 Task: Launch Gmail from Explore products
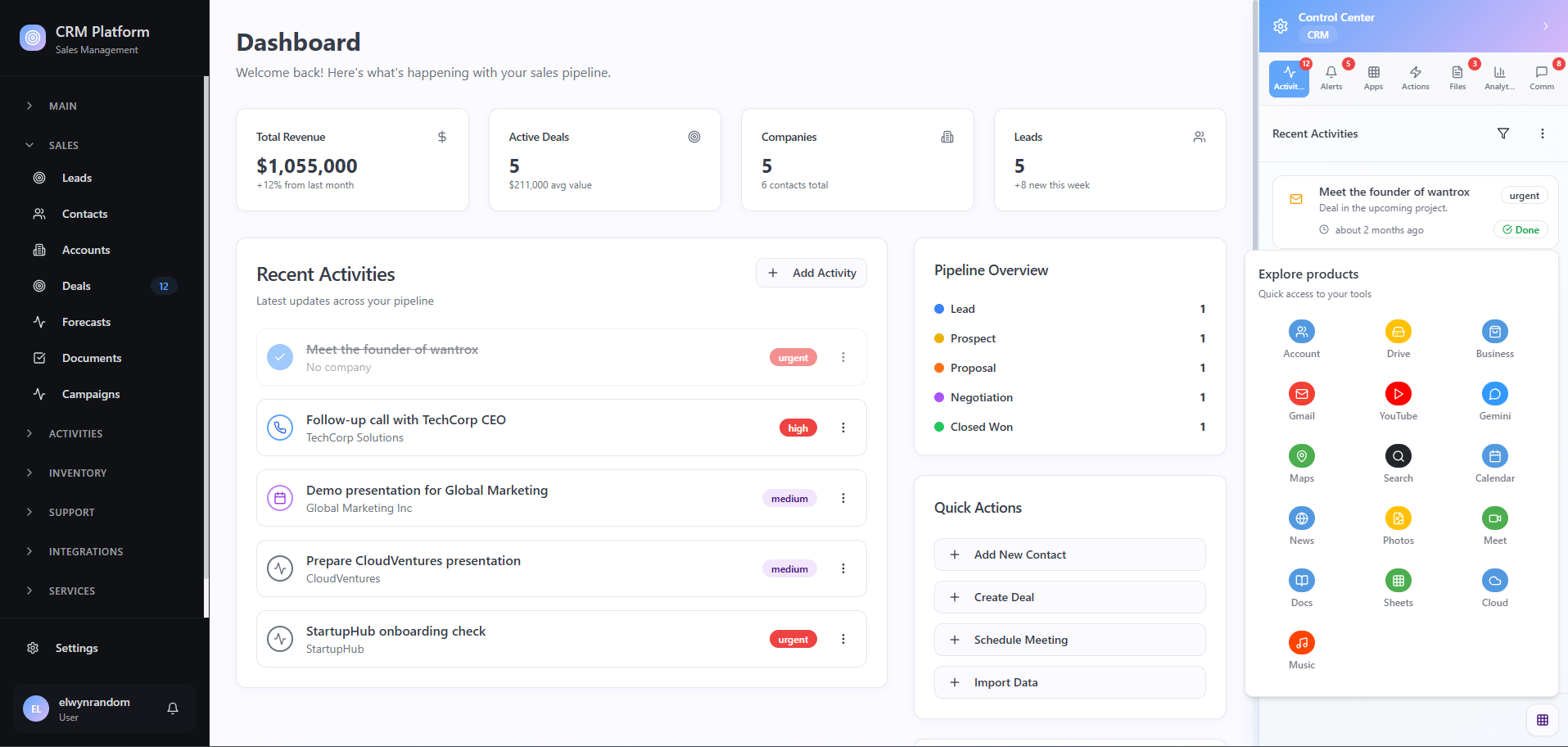(x=1301, y=394)
